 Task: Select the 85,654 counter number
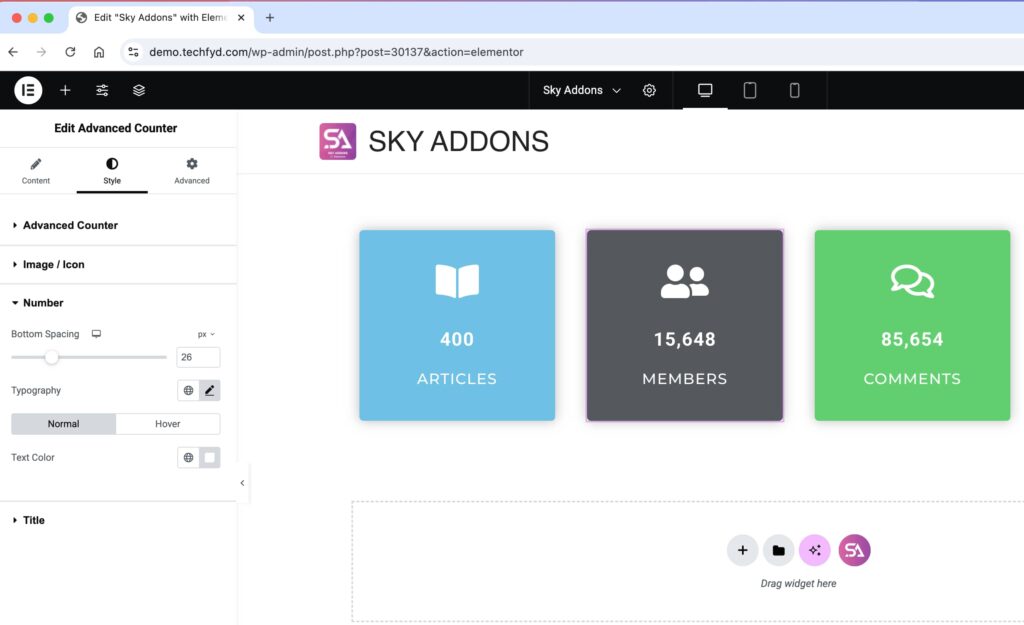912,340
